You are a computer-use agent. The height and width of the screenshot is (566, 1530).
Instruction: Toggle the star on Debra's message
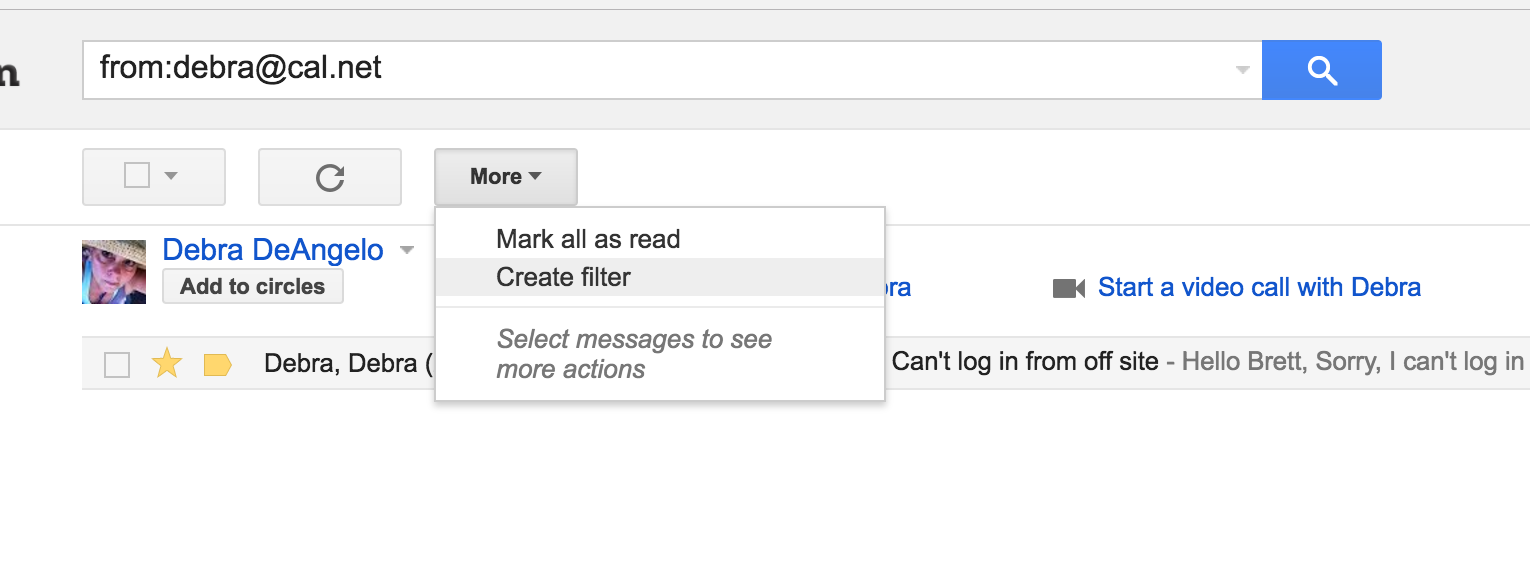point(166,364)
